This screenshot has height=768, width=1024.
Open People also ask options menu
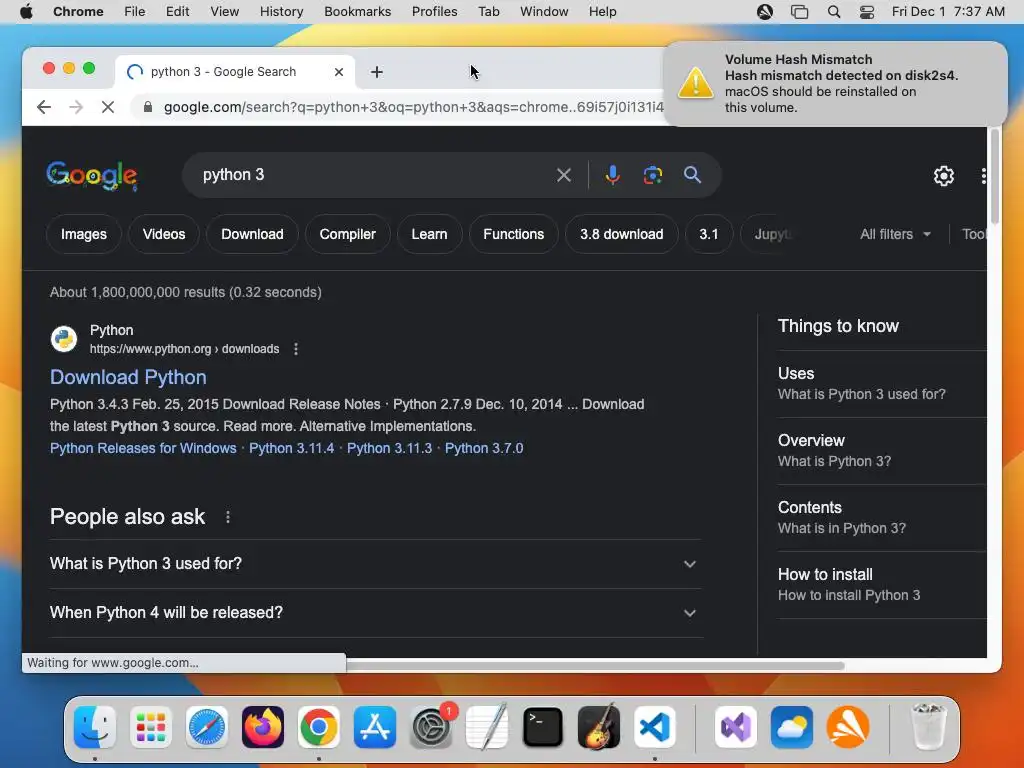point(228,517)
